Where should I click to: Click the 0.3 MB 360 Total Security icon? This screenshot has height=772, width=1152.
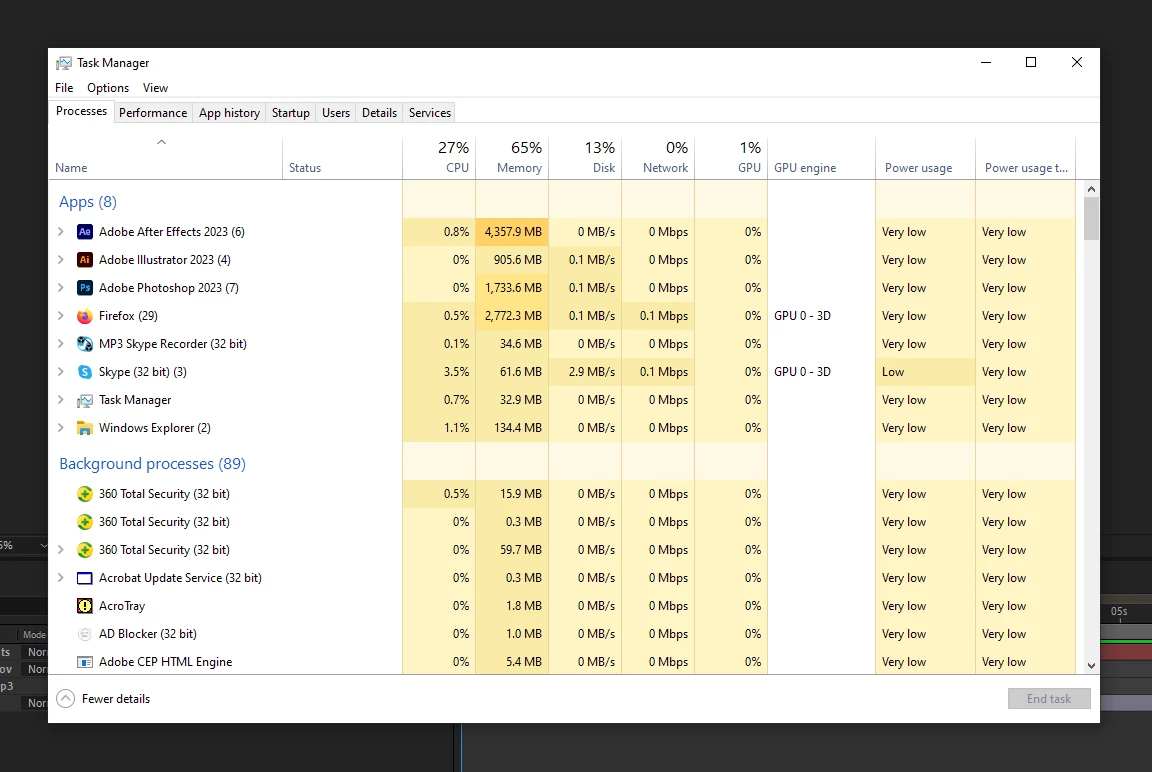point(84,522)
